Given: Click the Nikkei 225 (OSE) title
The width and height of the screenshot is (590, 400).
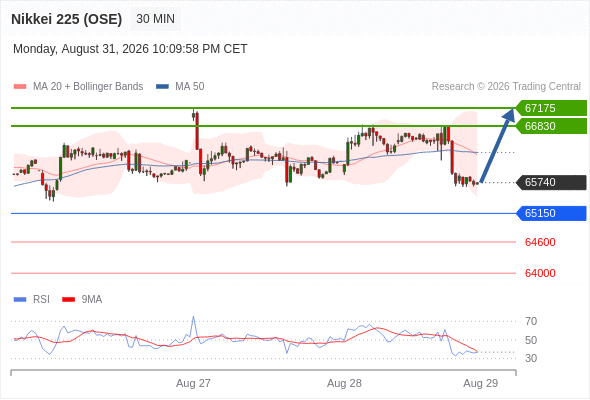Looking at the screenshot, I should [67, 19].
